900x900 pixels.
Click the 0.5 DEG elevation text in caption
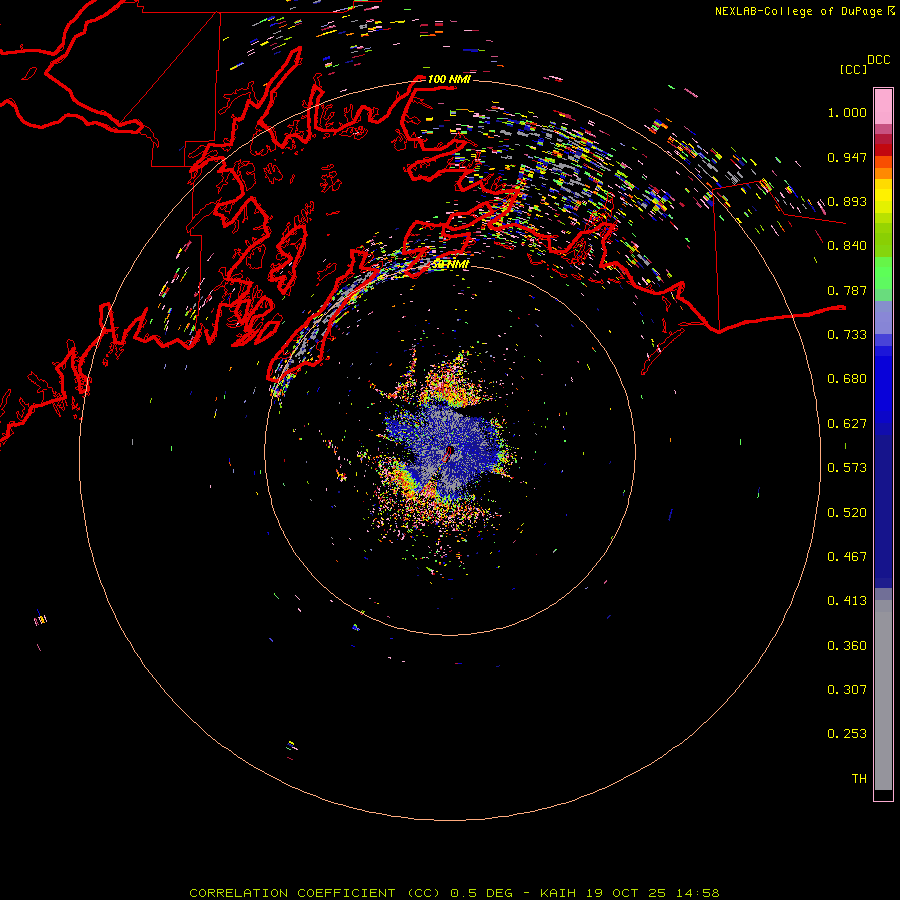coord(482,893)
